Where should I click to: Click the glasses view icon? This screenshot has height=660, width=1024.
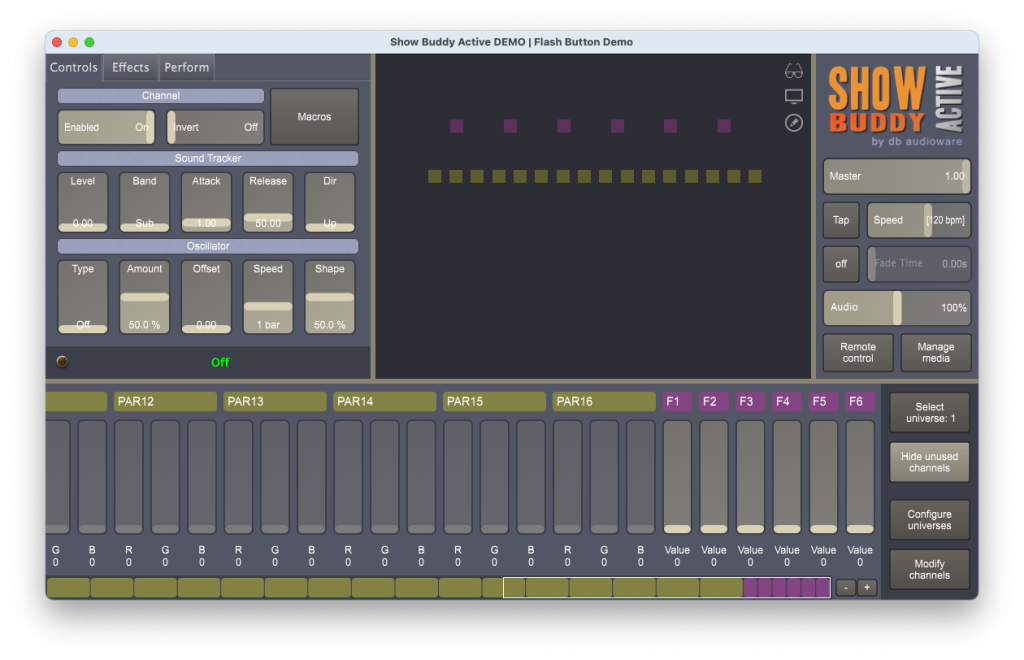pyautogui.click(x=794, y=71)
